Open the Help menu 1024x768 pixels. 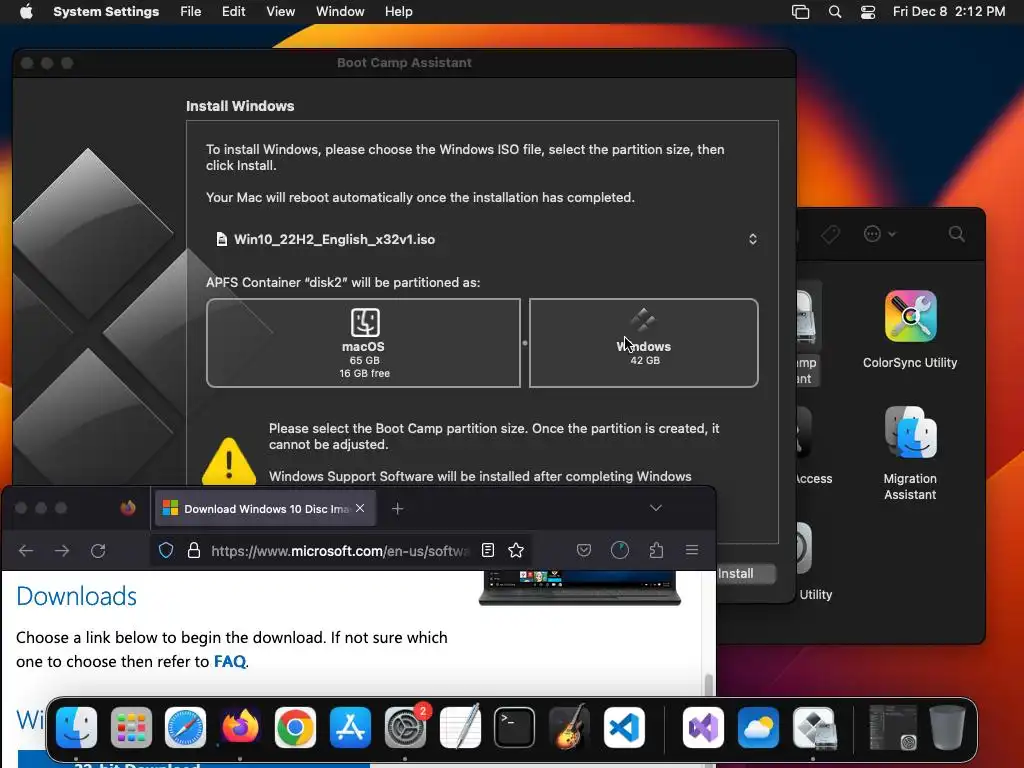pyautogui.click(x=398, y=12)
